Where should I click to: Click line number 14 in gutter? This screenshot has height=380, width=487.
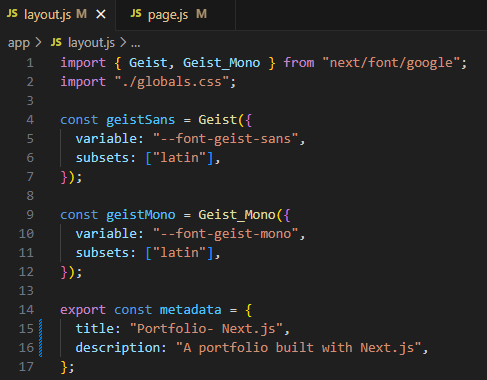[26, 310]
